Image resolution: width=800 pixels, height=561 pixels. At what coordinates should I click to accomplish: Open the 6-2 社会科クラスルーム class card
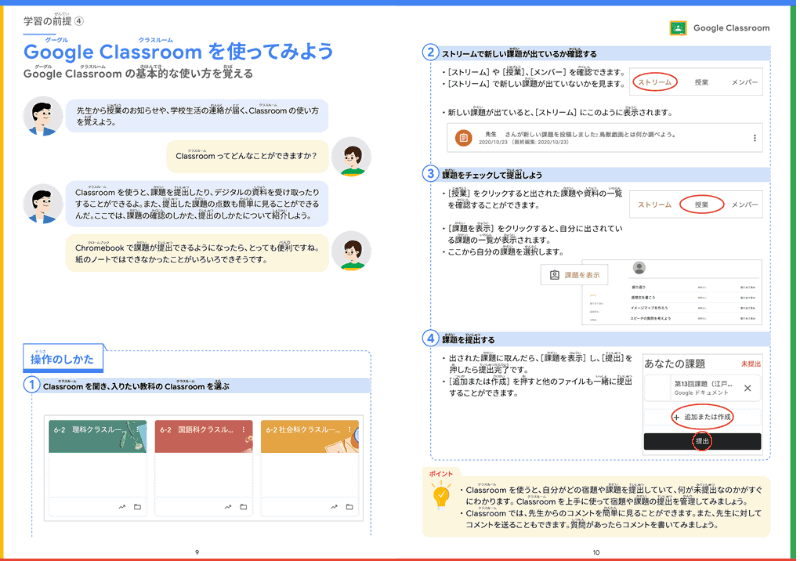coord(310,468)
